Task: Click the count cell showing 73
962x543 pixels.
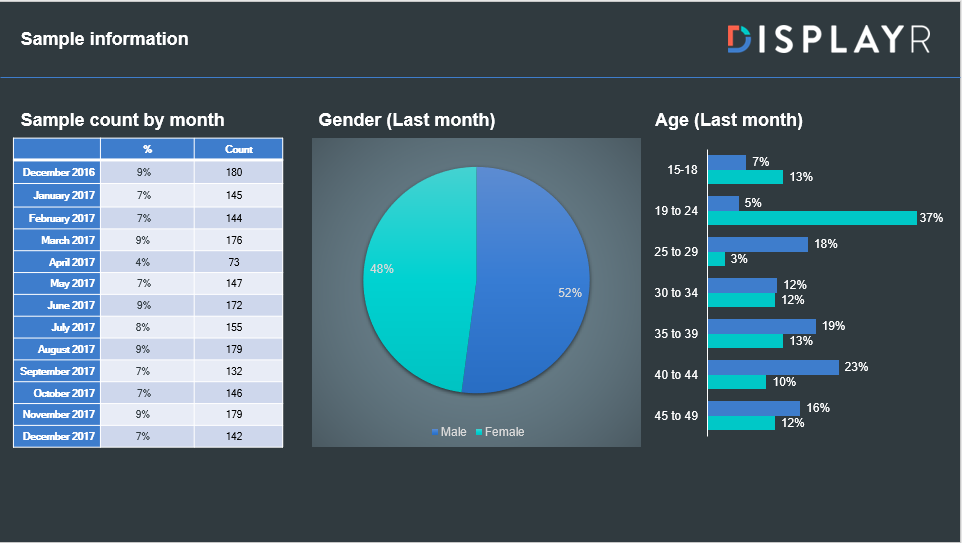Action: pyautogui.click(x=235, y=261)
